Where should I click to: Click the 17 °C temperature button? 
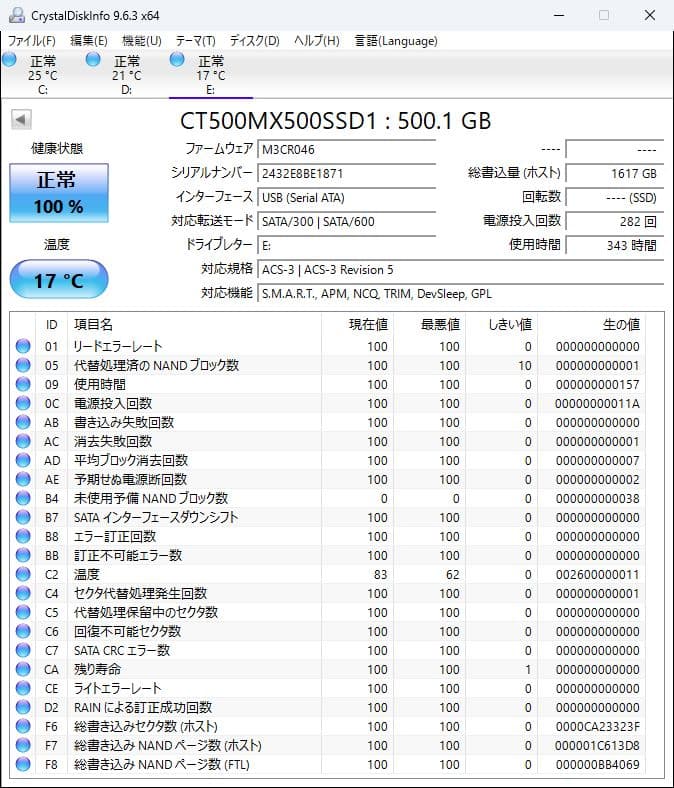pos(59,280)
